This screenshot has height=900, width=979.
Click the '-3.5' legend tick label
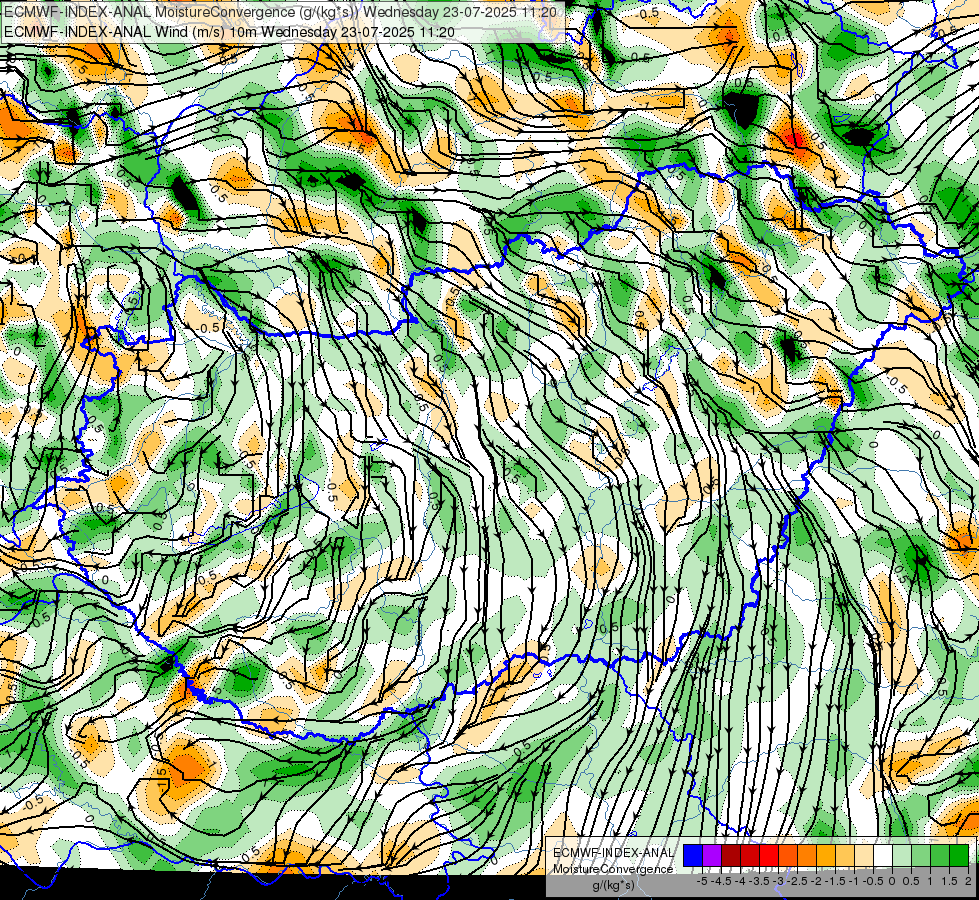[760, 881]
